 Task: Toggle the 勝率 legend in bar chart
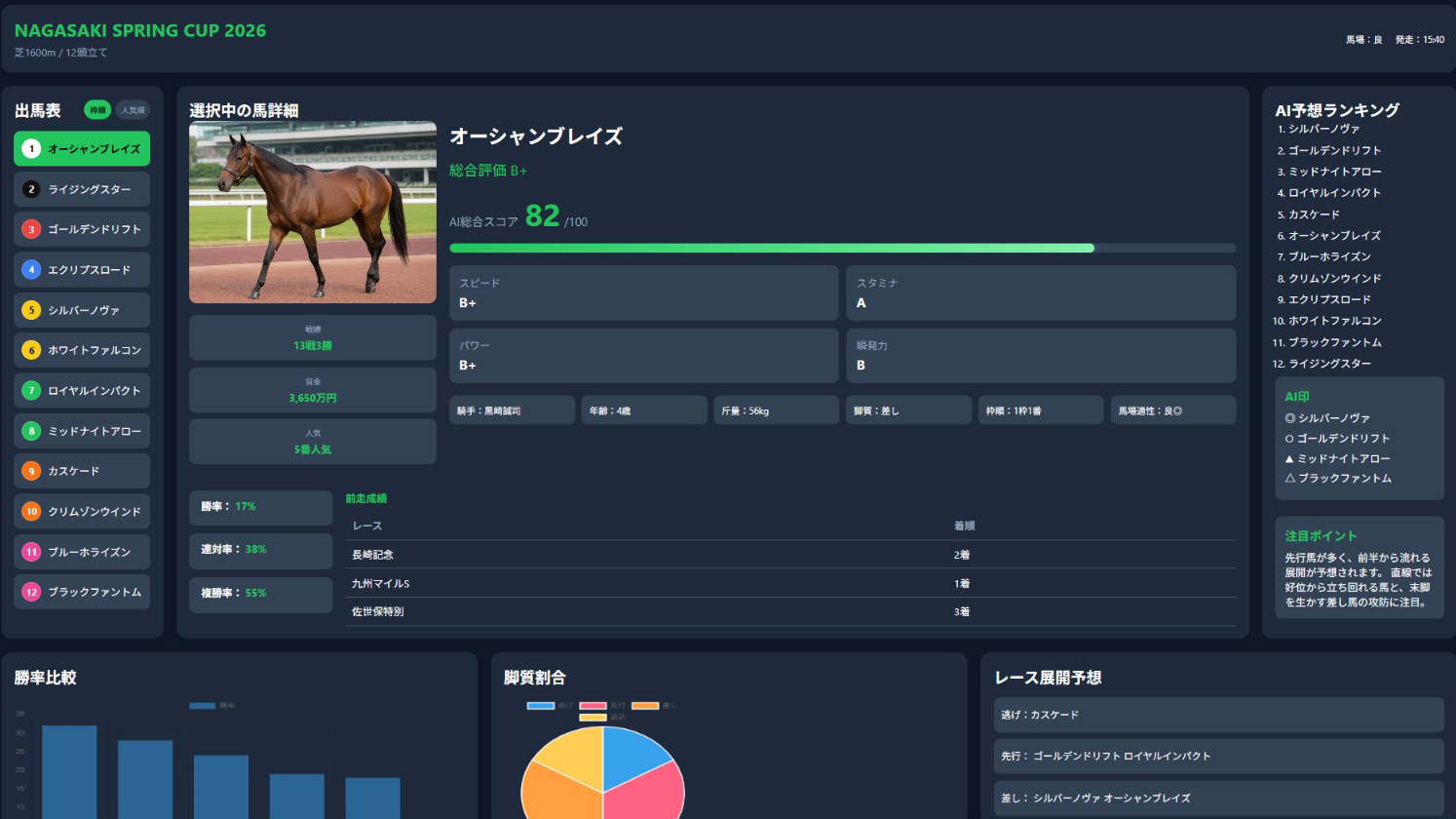pyautogui.click(x=212, y=705)
